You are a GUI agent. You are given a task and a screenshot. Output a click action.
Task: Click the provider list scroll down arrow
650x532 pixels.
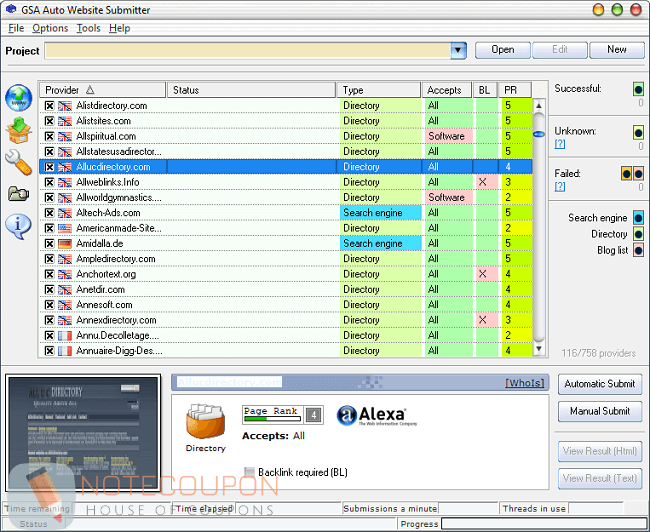click(x=538, y=349)
